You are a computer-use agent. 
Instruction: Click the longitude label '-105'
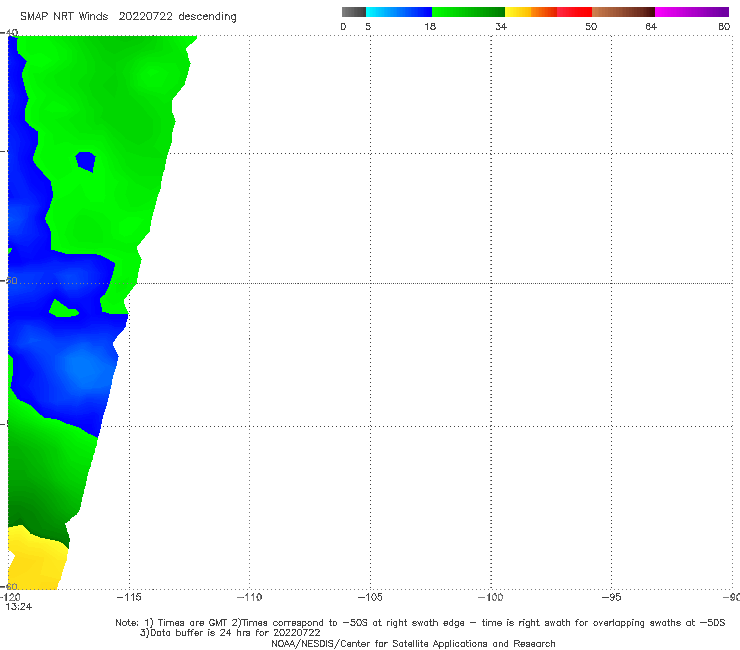[370, 597]
